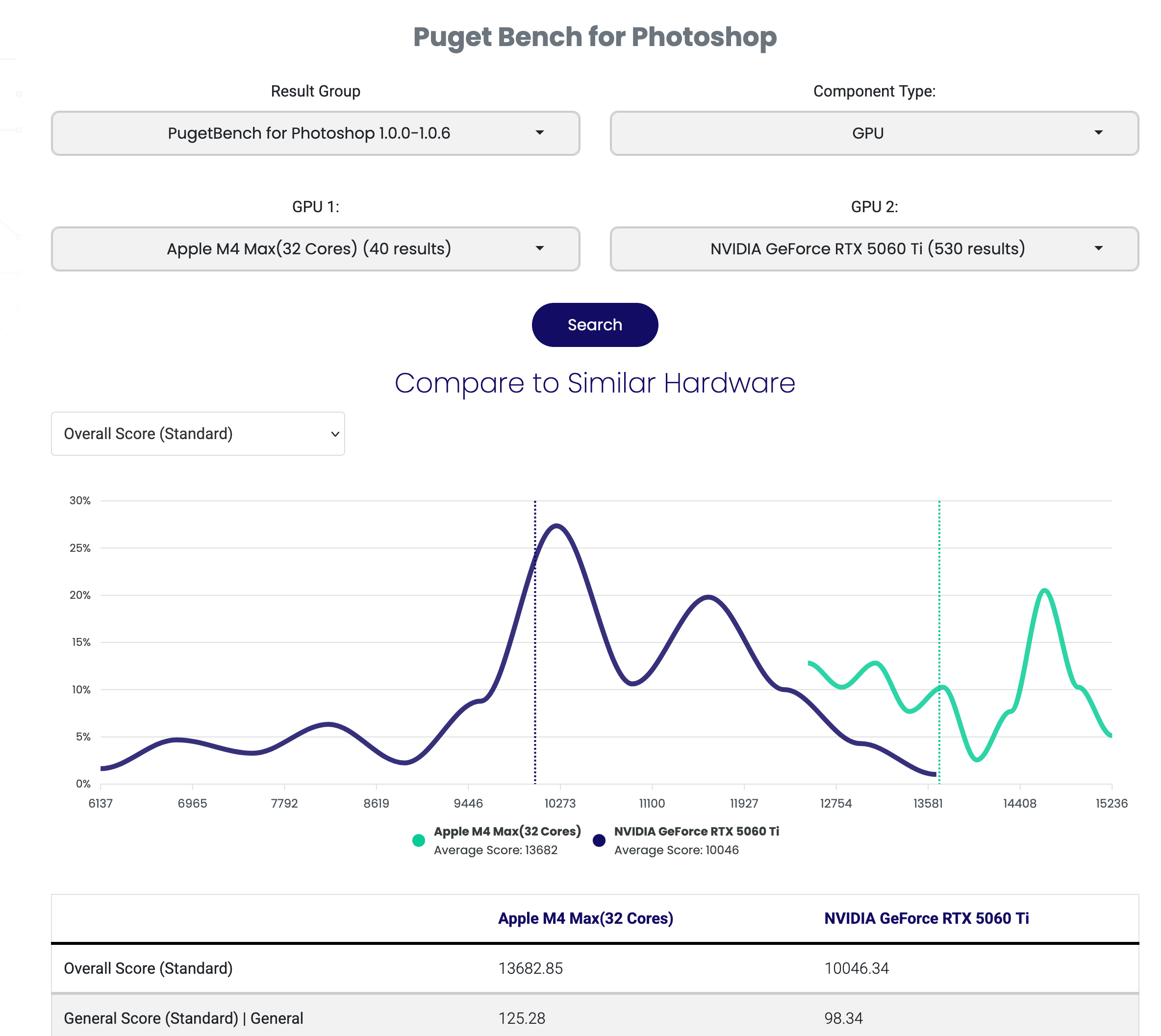This screenshot has height=1036, width=1161.
Task: Click the arrow icon on Result Group selector
Action: point(539,133)
